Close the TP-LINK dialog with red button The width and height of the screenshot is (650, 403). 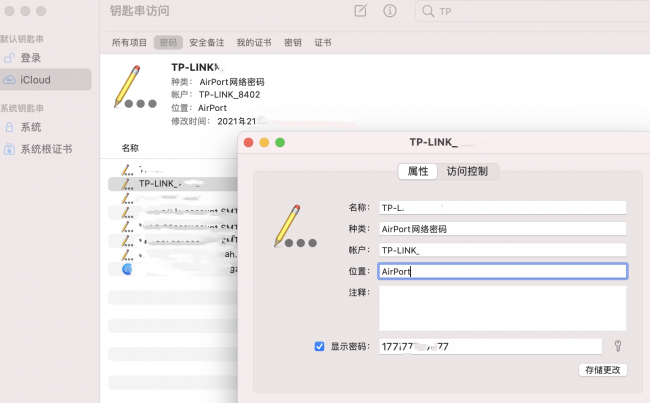[x=249, y=143]
